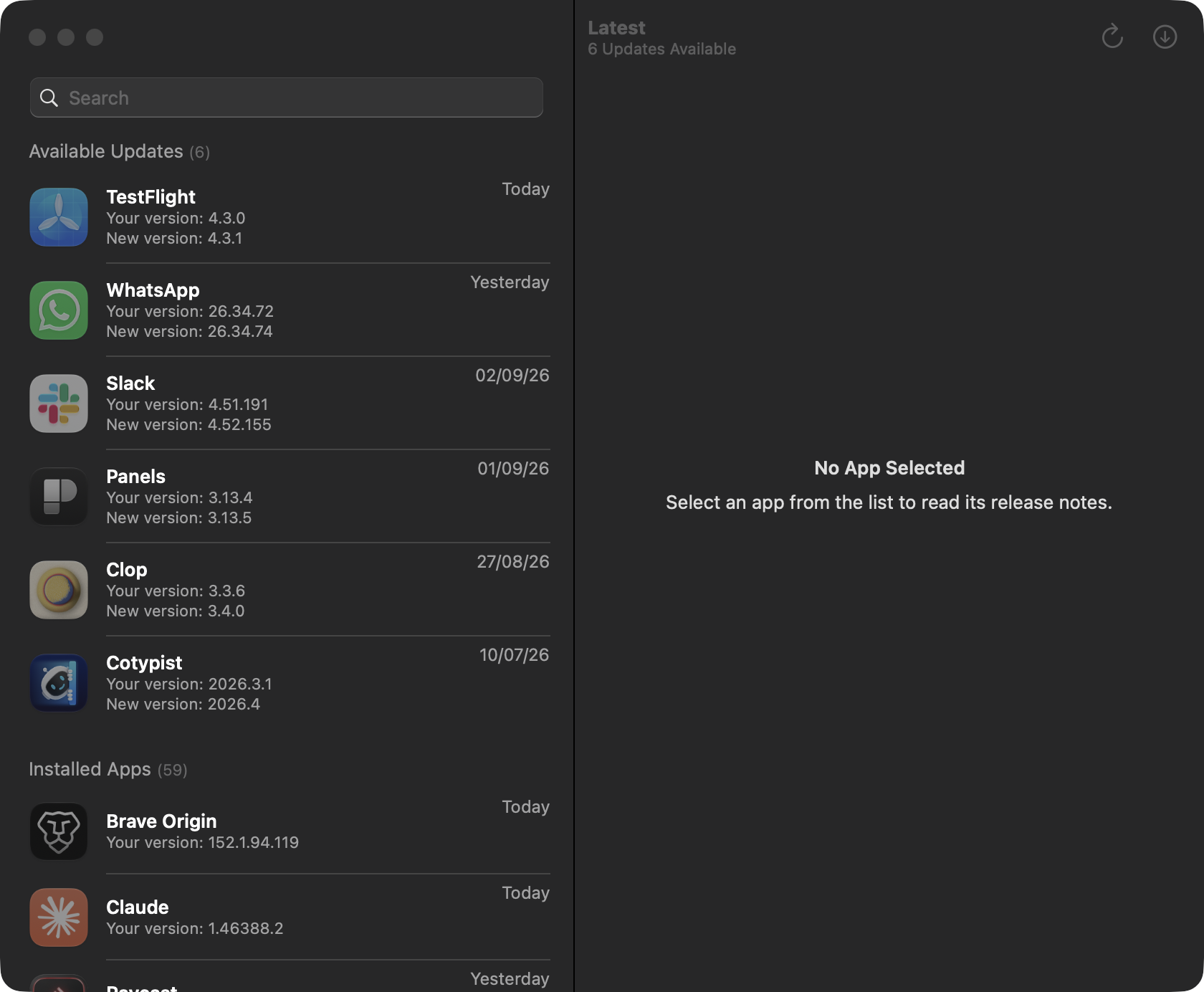
Task: Click the magnifying glass search icon
Action: 49,97
